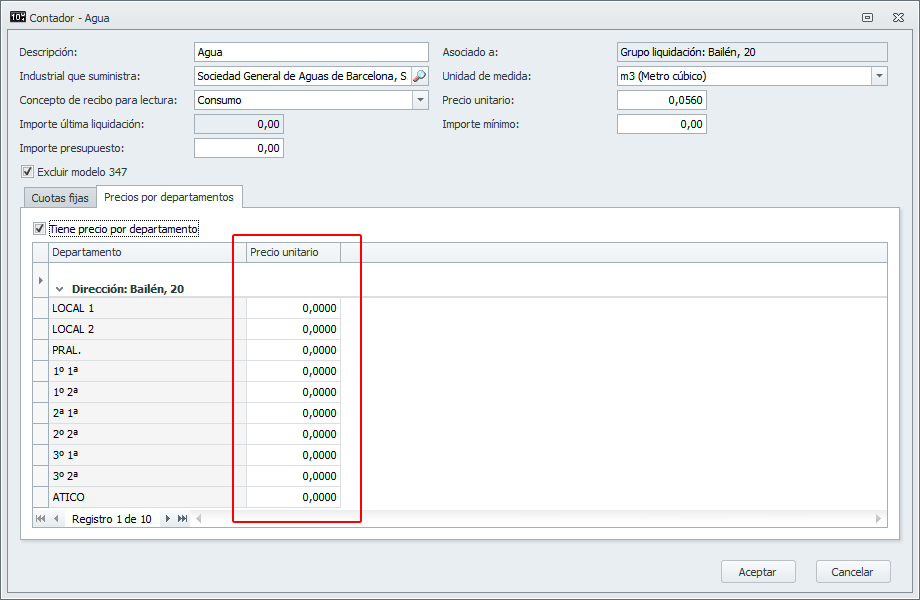The width and height of the screenshot is (920, 600).
Task: Click Precio unitario cell for LOCAL 1
Action: click(294, 308)
